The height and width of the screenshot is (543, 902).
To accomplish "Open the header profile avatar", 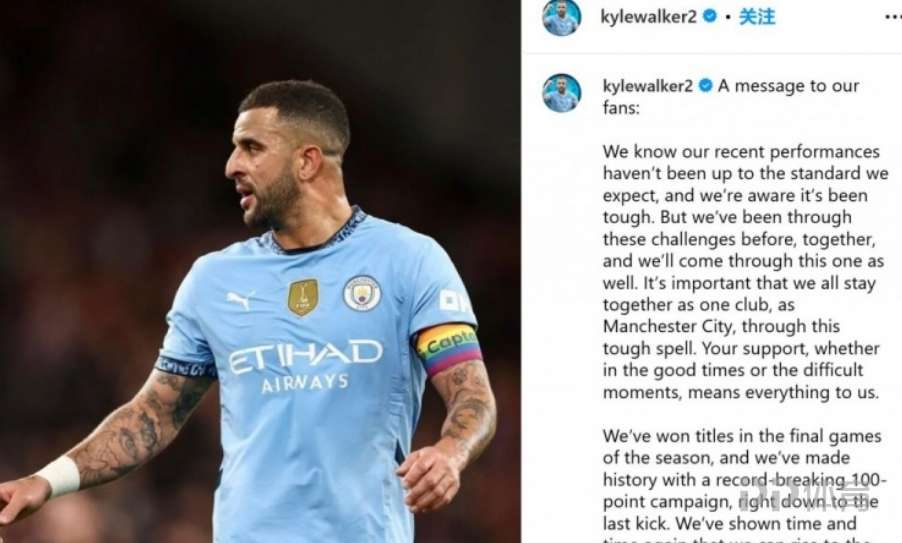I will 561,17.
